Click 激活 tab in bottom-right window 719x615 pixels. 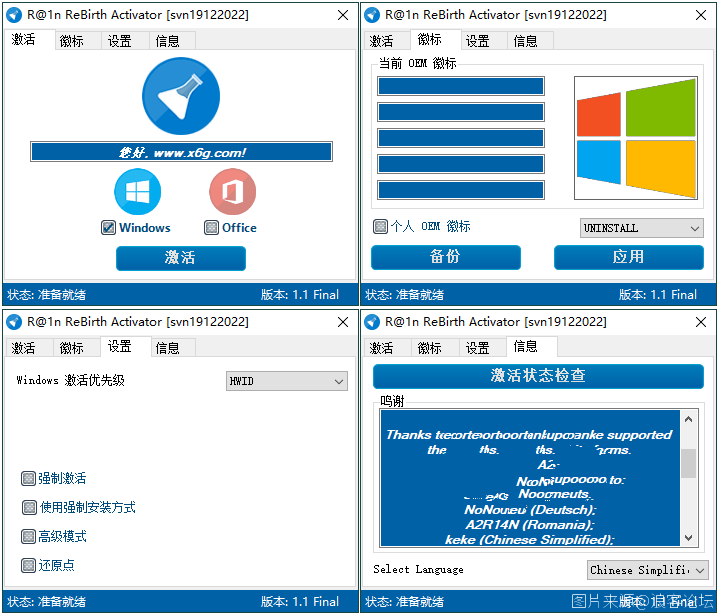point(387,348)
